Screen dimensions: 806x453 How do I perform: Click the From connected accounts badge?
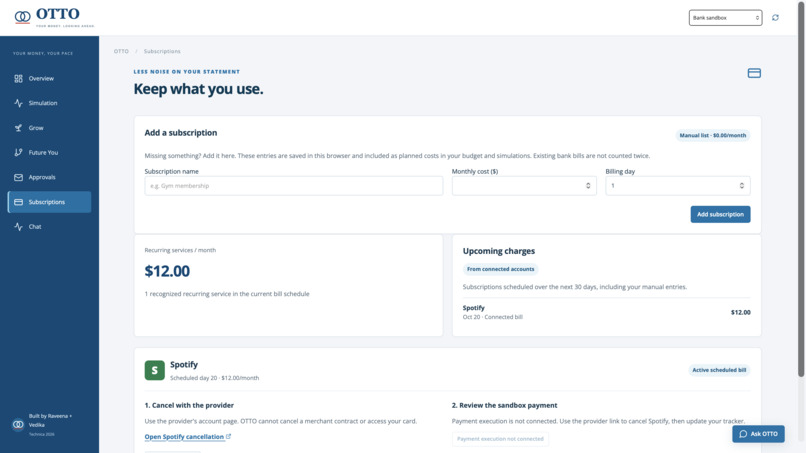pos(500,269)
